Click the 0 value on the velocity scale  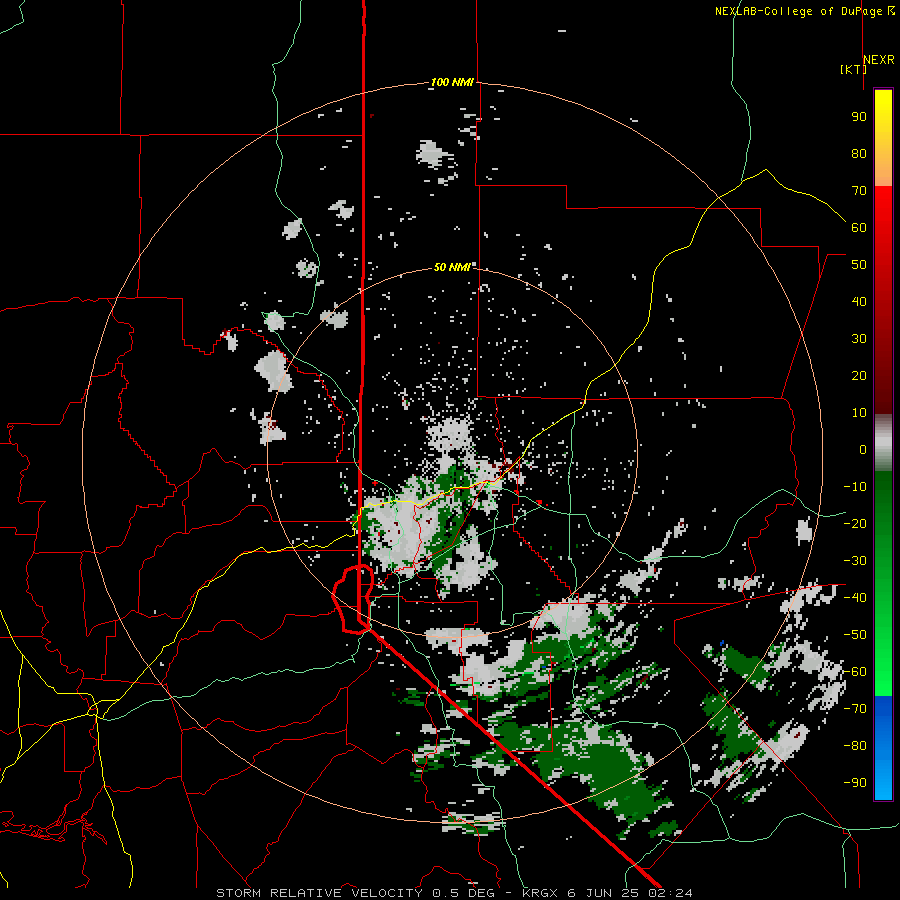[863, 450]
